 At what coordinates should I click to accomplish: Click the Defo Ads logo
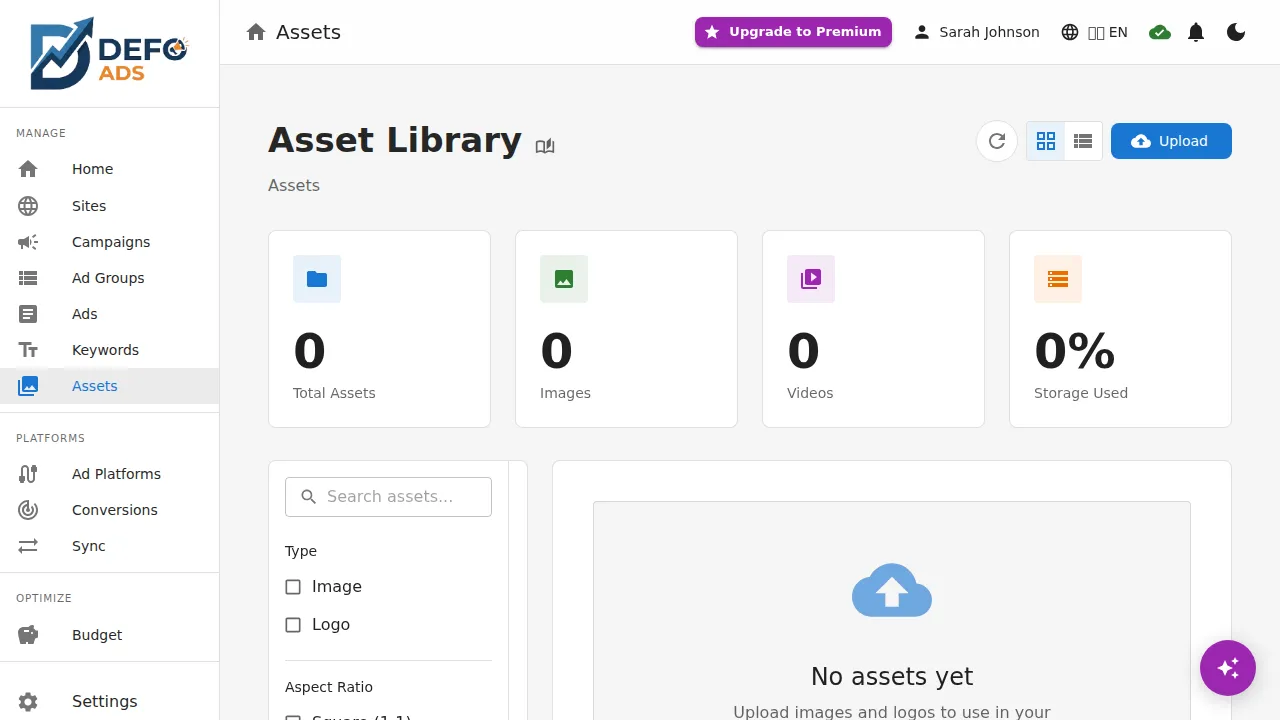click(109, 53)
